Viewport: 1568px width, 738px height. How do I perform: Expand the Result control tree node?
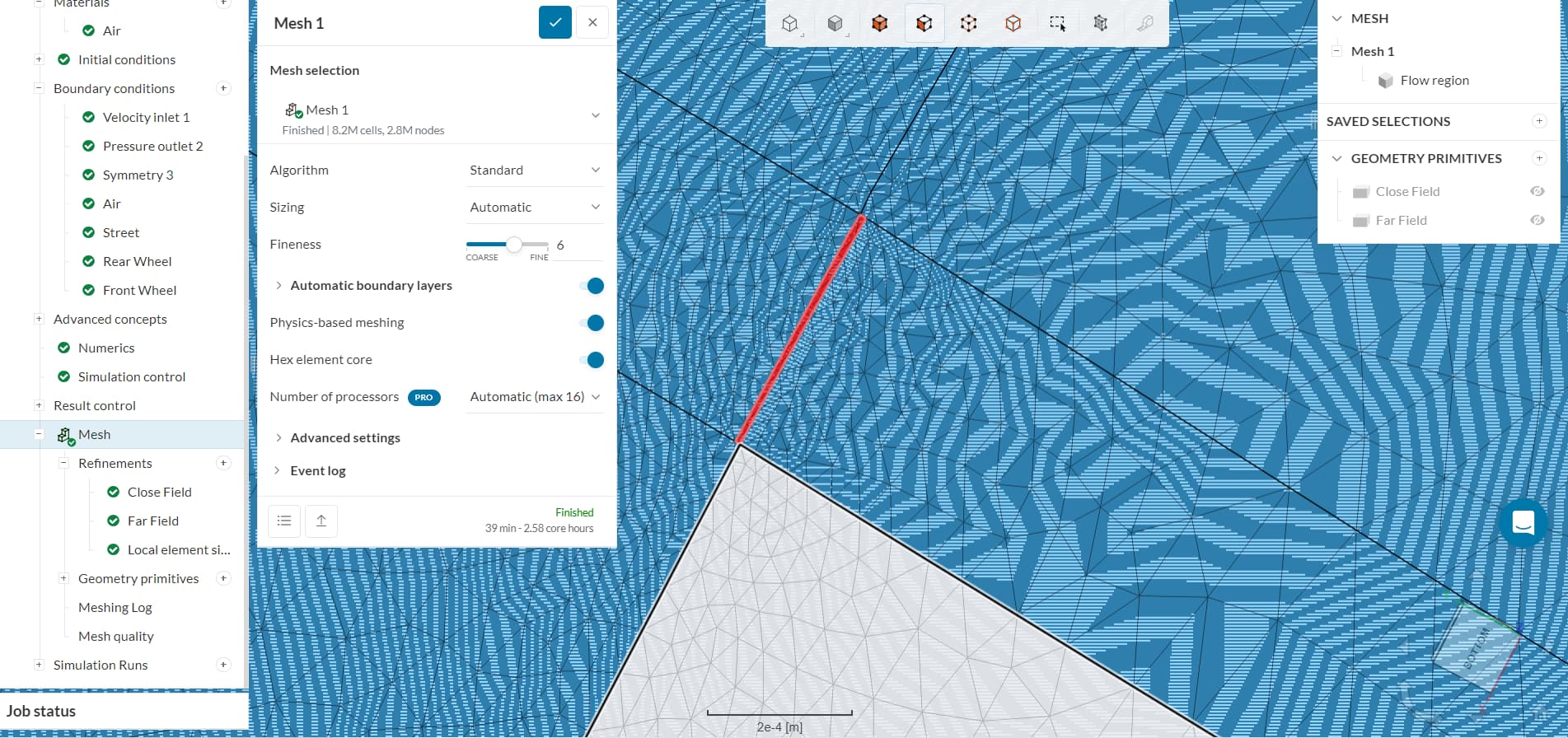pos(39,405)
